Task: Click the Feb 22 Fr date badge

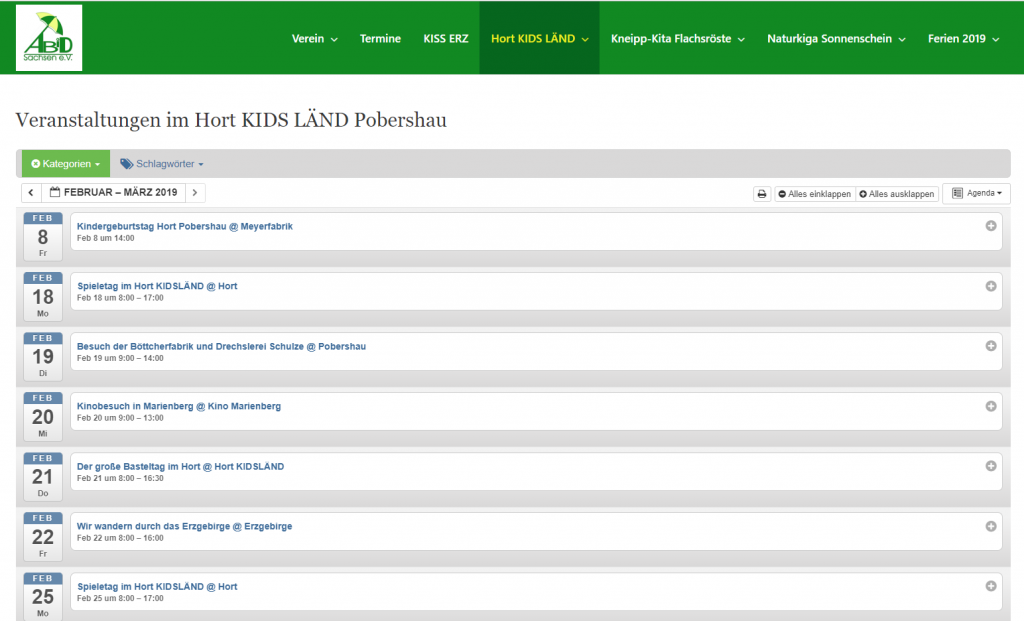Action: (x=42, y=537)
